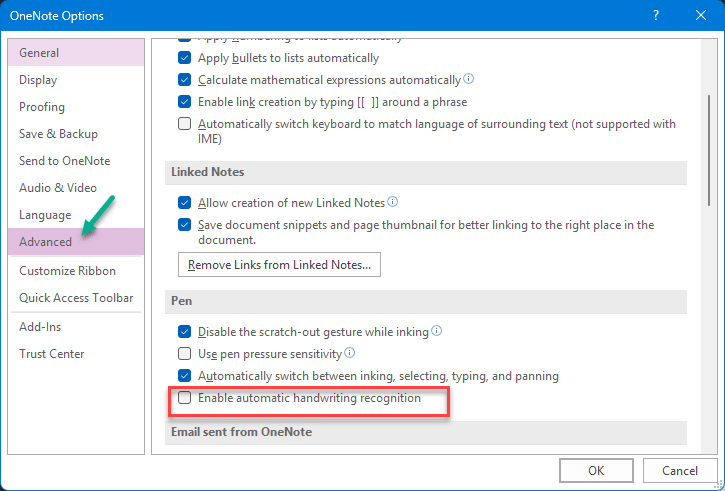Toggle Save document snippets and page thumbnail
The image size is (725, 491).
[184, 225]
